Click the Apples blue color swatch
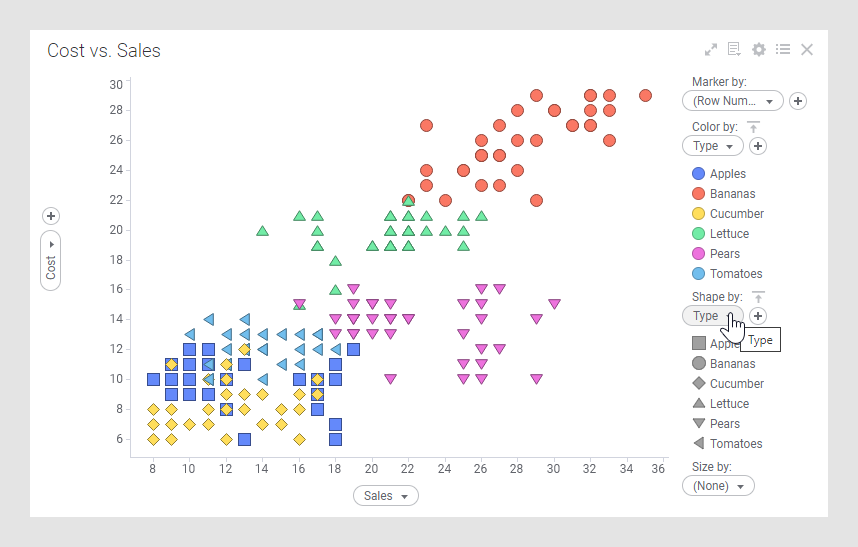The image size is (858, 547). pos(698,174)
